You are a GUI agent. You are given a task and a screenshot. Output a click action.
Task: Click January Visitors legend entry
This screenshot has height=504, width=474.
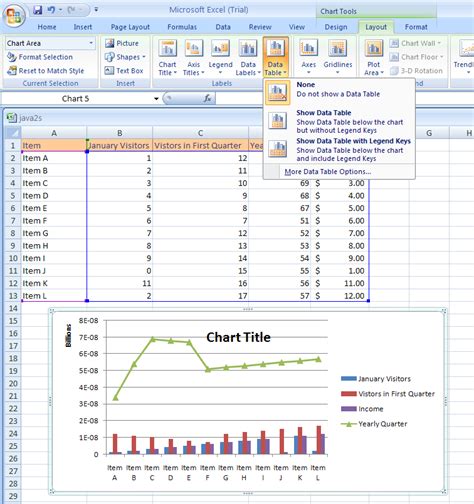pos(376,379)
